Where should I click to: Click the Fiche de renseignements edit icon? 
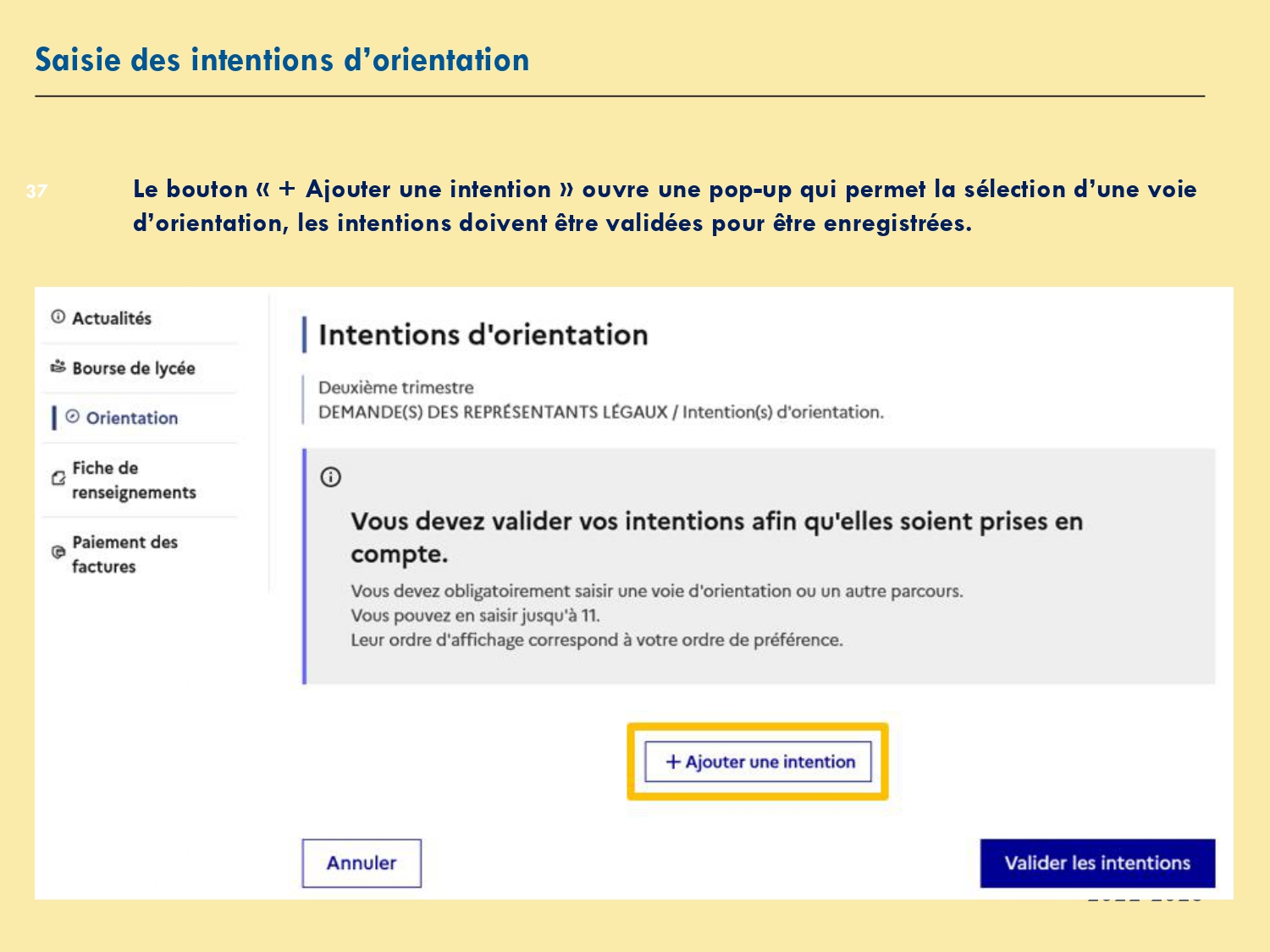point(58,479)
